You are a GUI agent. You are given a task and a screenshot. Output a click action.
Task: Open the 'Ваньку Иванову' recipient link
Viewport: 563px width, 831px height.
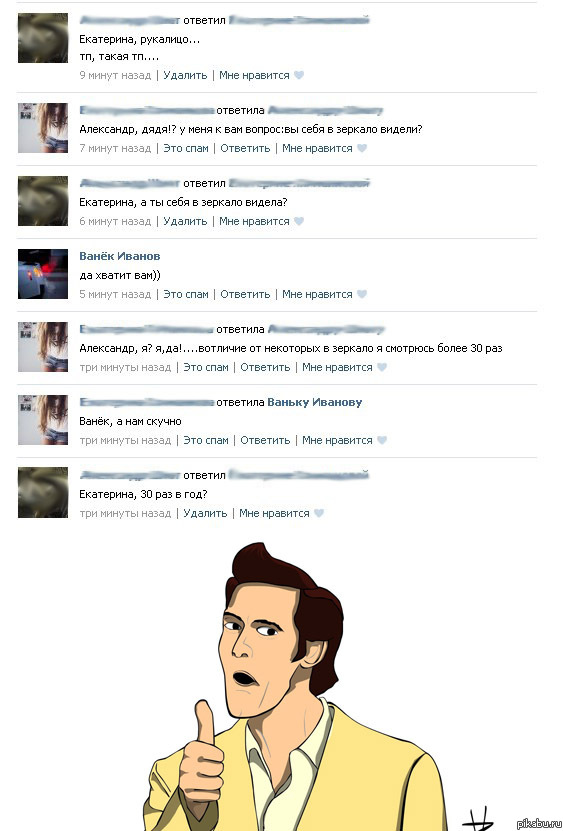314,402
